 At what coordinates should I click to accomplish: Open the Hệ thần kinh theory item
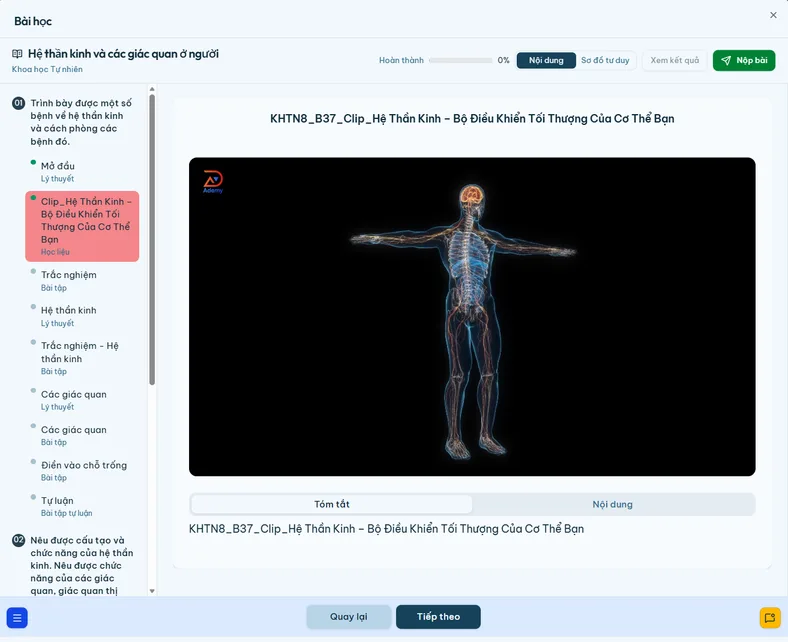82,316
